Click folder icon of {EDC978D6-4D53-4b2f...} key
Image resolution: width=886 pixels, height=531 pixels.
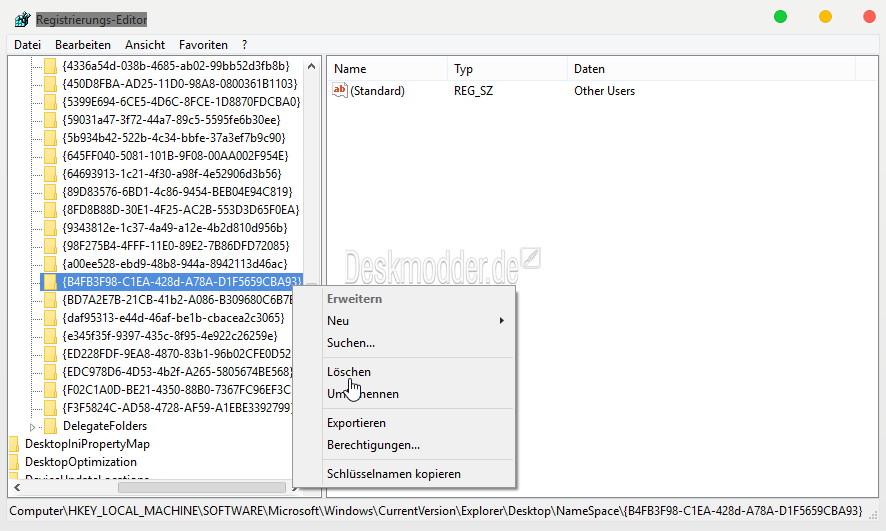coord(50,372)
